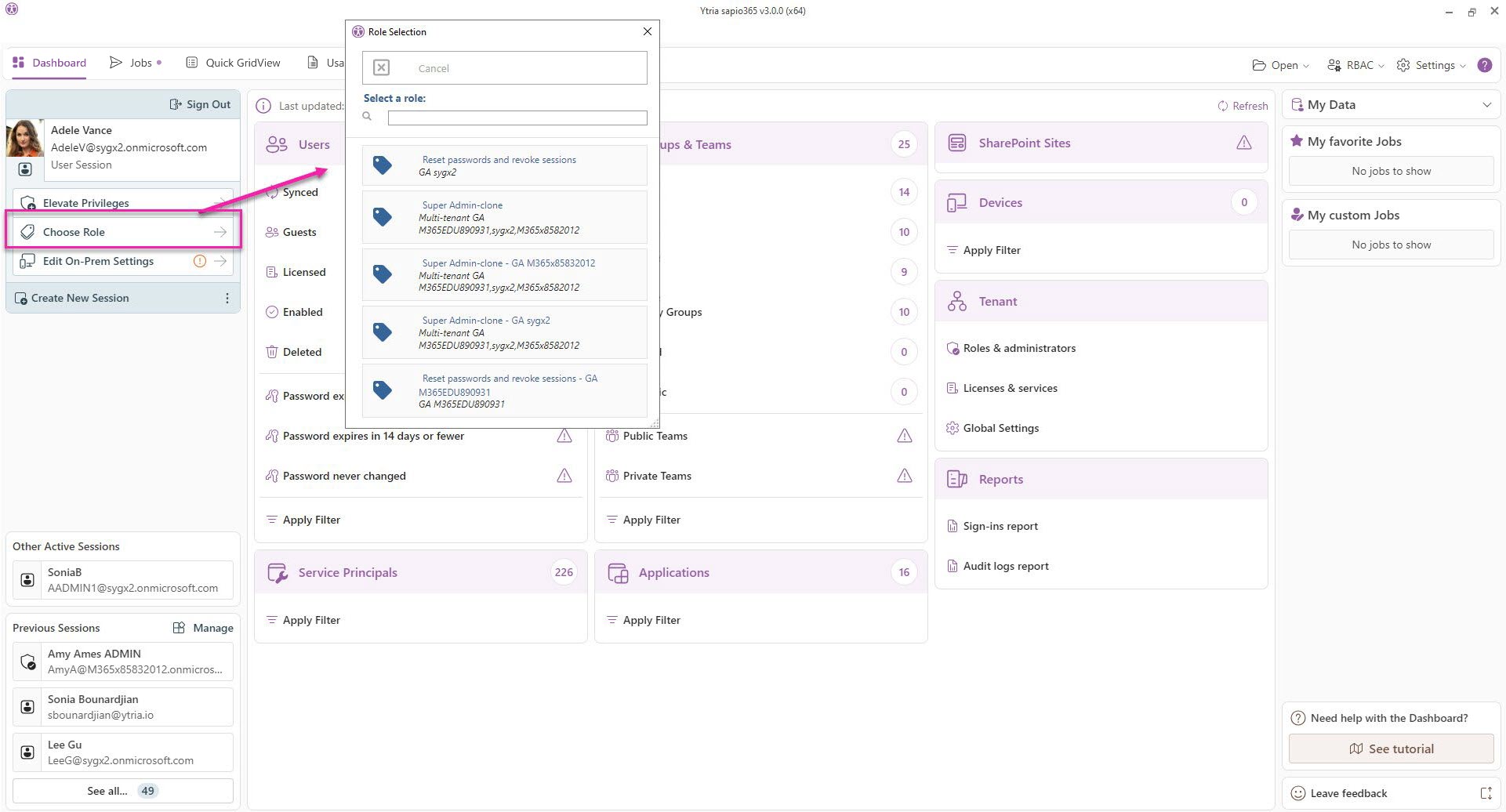Click the purple help question mark icon
Image resolution: width=1506 pixels, height=812 pixels.
1484,65
